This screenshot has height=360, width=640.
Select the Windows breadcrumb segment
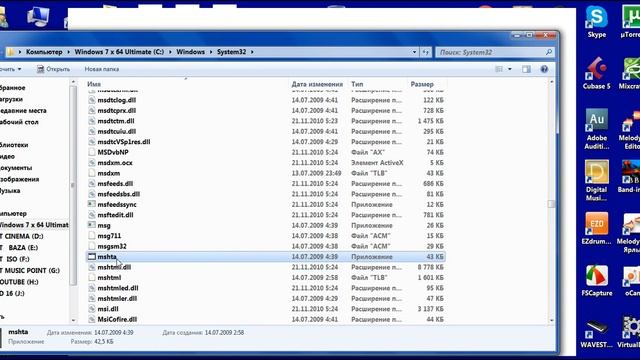point(191,52)
